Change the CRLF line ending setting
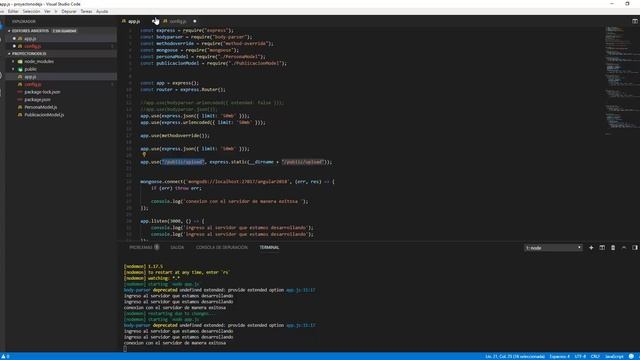The width and height of the screenshot is (640, 360). [x=595, y=356]
